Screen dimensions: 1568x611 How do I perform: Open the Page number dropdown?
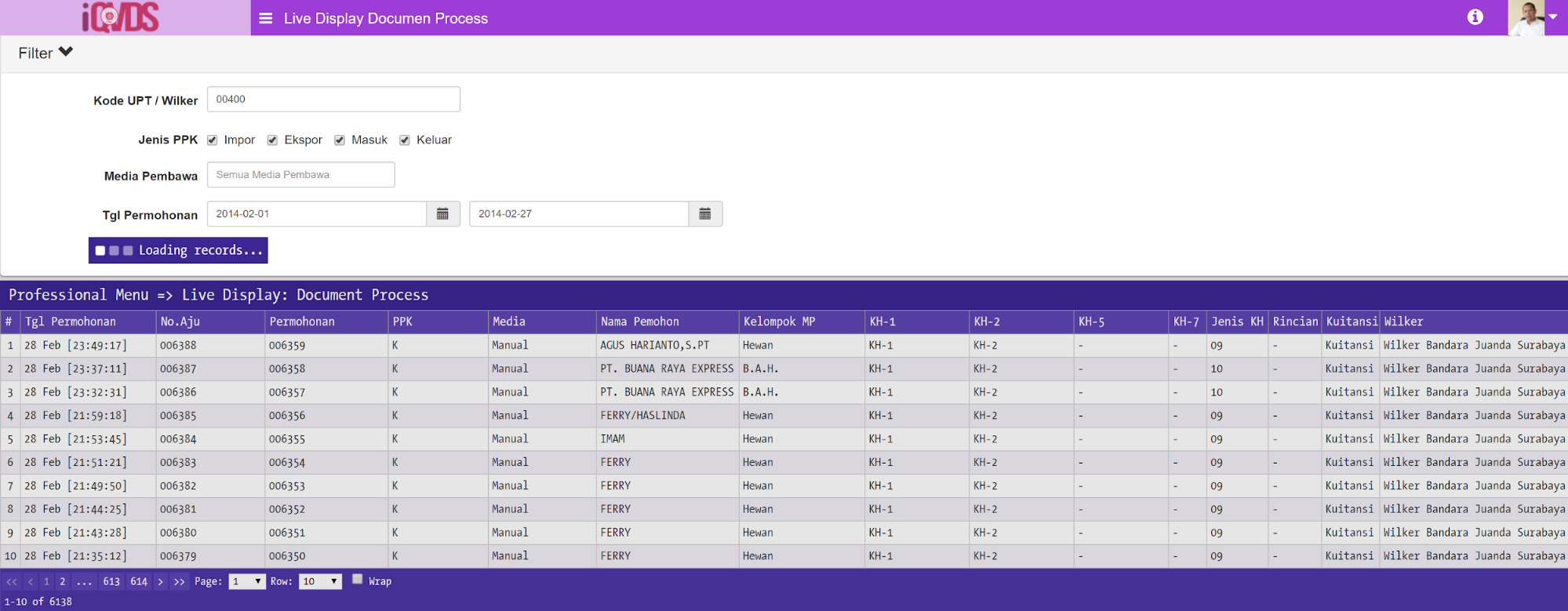point(247,582)
